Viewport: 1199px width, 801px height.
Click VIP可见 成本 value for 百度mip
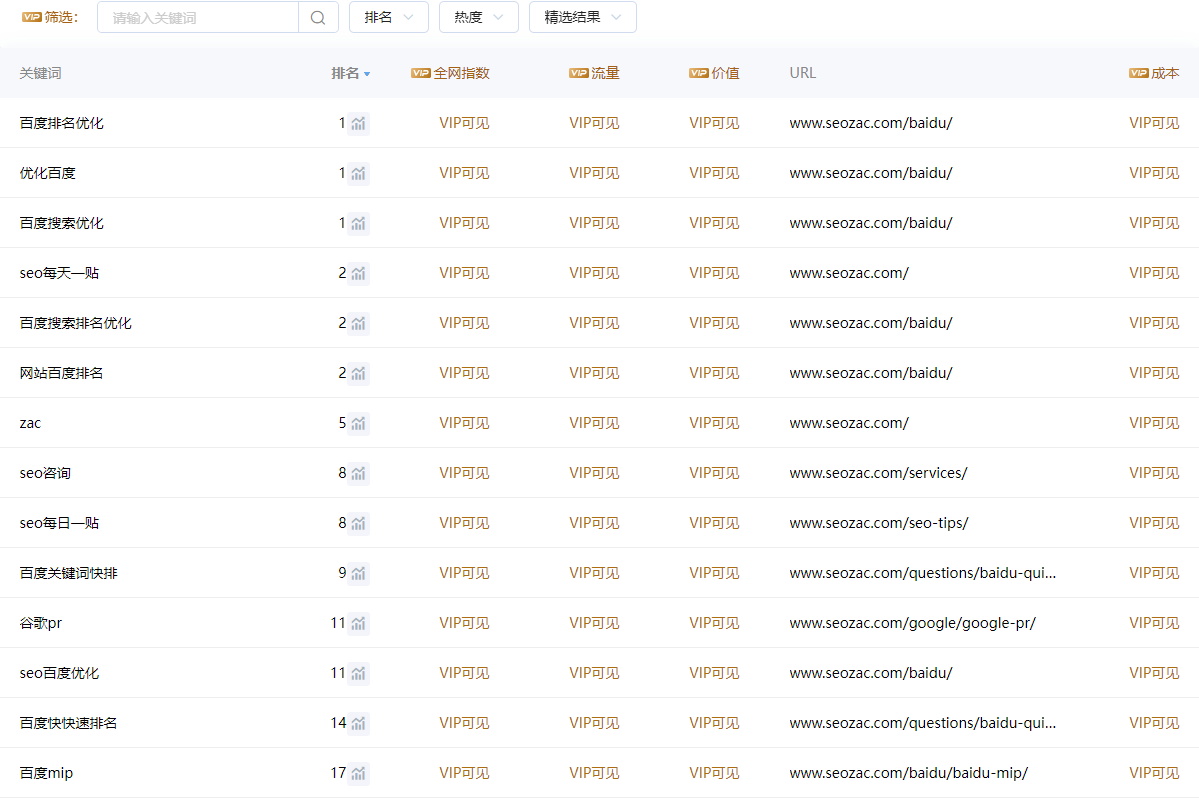tap(1154, 773)
